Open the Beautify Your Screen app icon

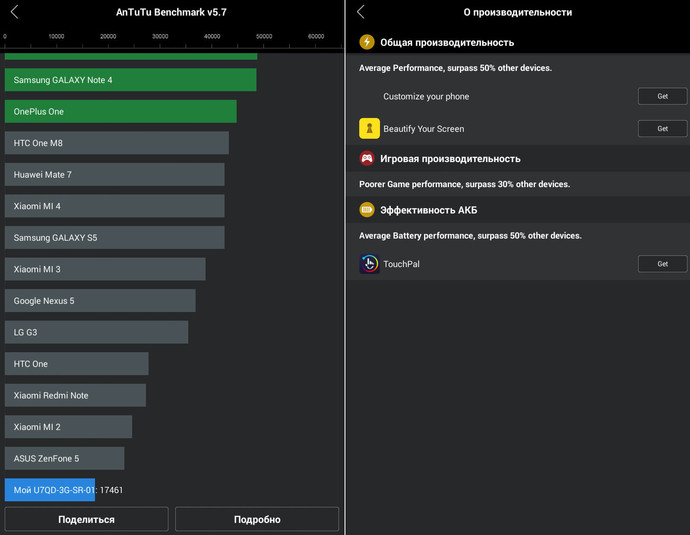coord(369,128)
